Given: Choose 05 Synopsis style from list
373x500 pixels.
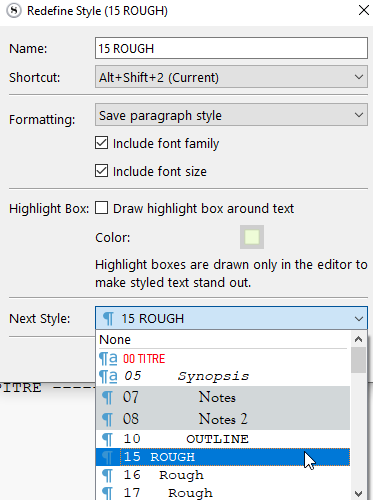Looking at the screenshot, I should [223, 376].
